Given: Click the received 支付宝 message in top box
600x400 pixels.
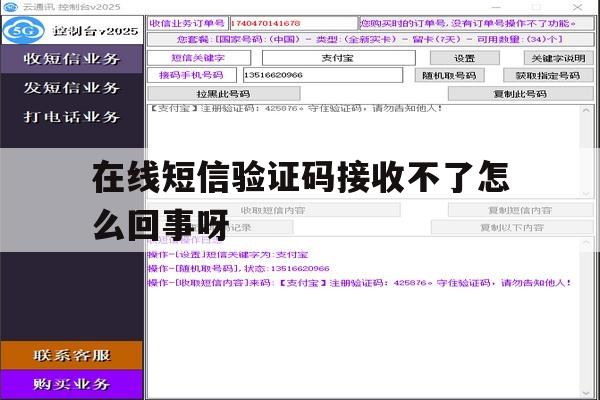Looking at the screenshot, I should coord(296,109).
